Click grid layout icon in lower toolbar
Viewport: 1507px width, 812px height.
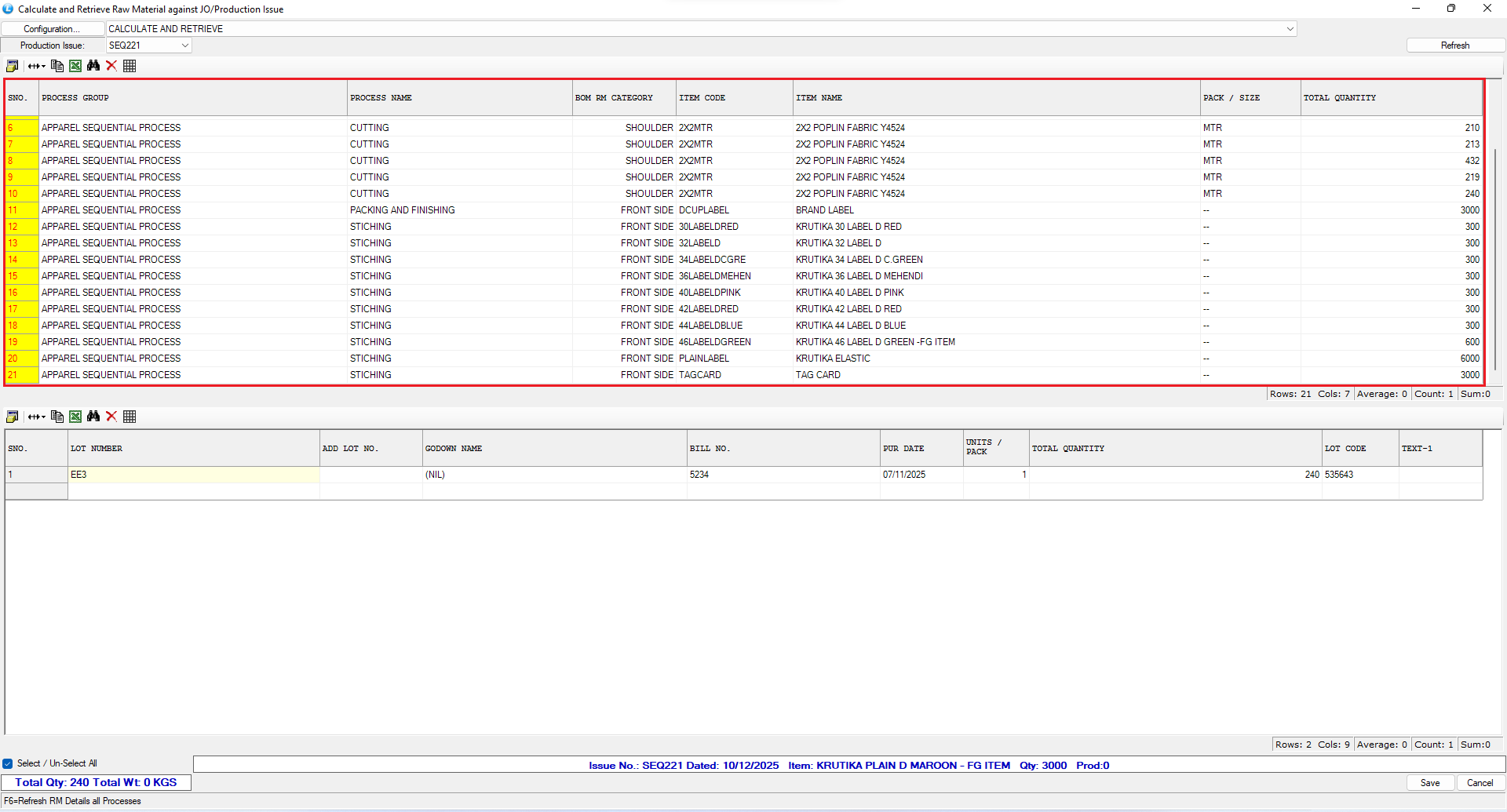pyautogui.click(x=130, y=417)
